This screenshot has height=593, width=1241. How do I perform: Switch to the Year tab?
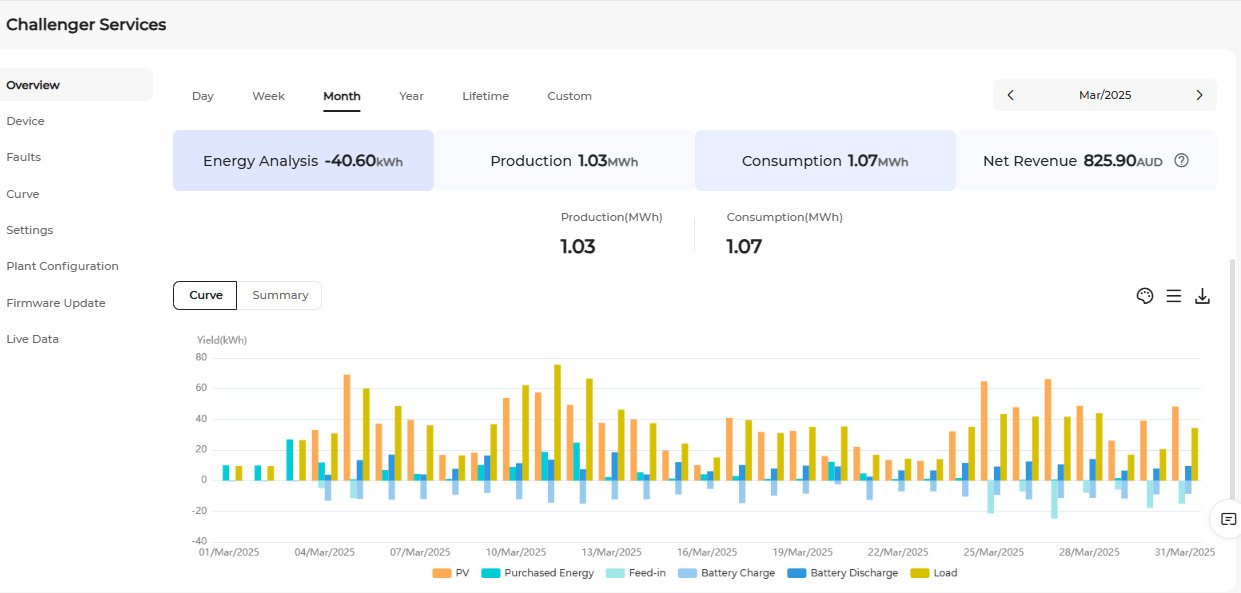[411, 96]
